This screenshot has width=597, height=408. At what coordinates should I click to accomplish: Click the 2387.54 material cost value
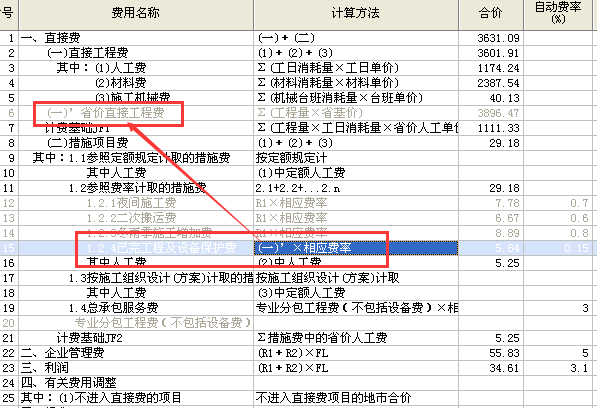[x=498, y=83]
